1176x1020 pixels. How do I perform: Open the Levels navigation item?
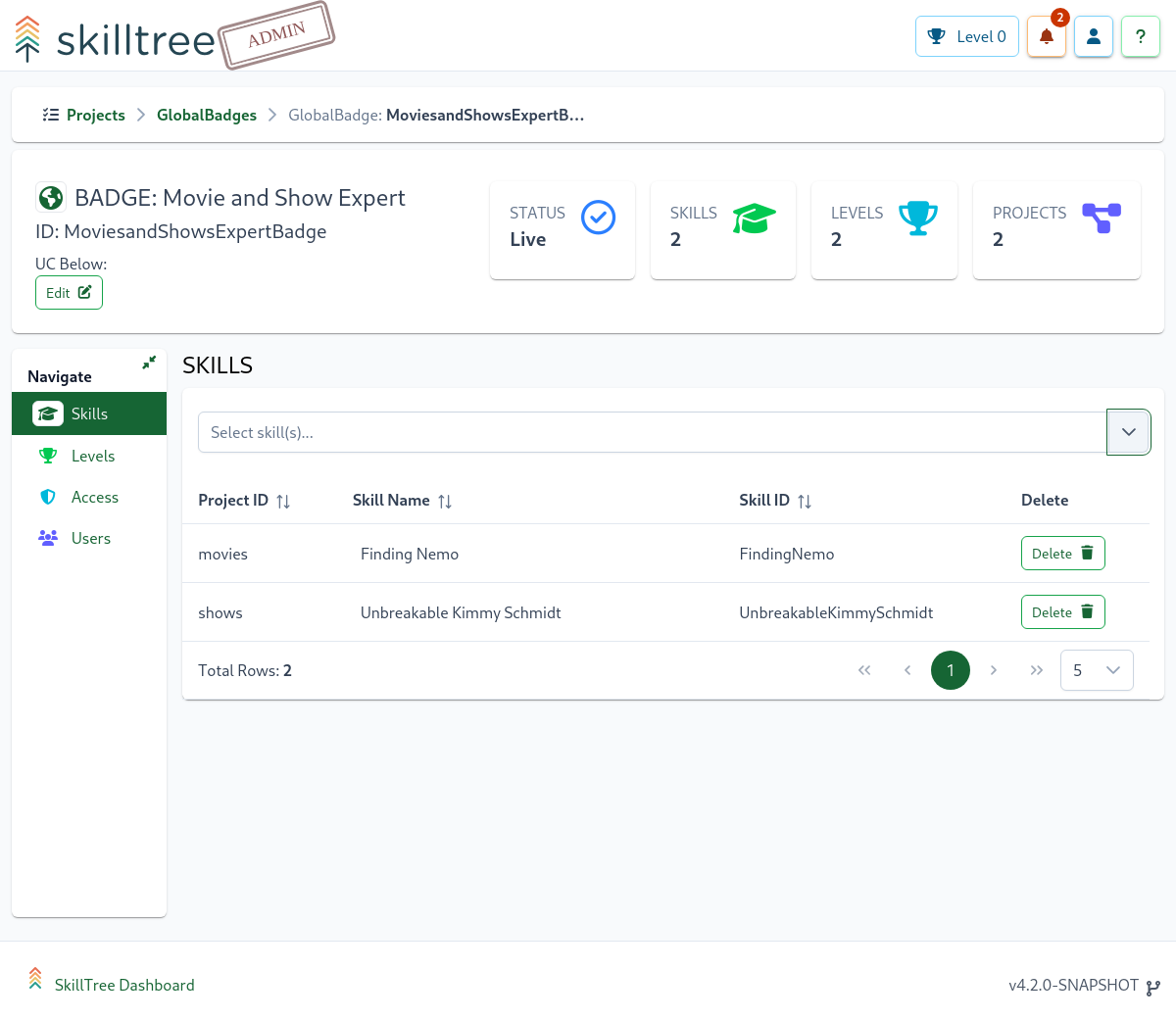coord(93,456)
